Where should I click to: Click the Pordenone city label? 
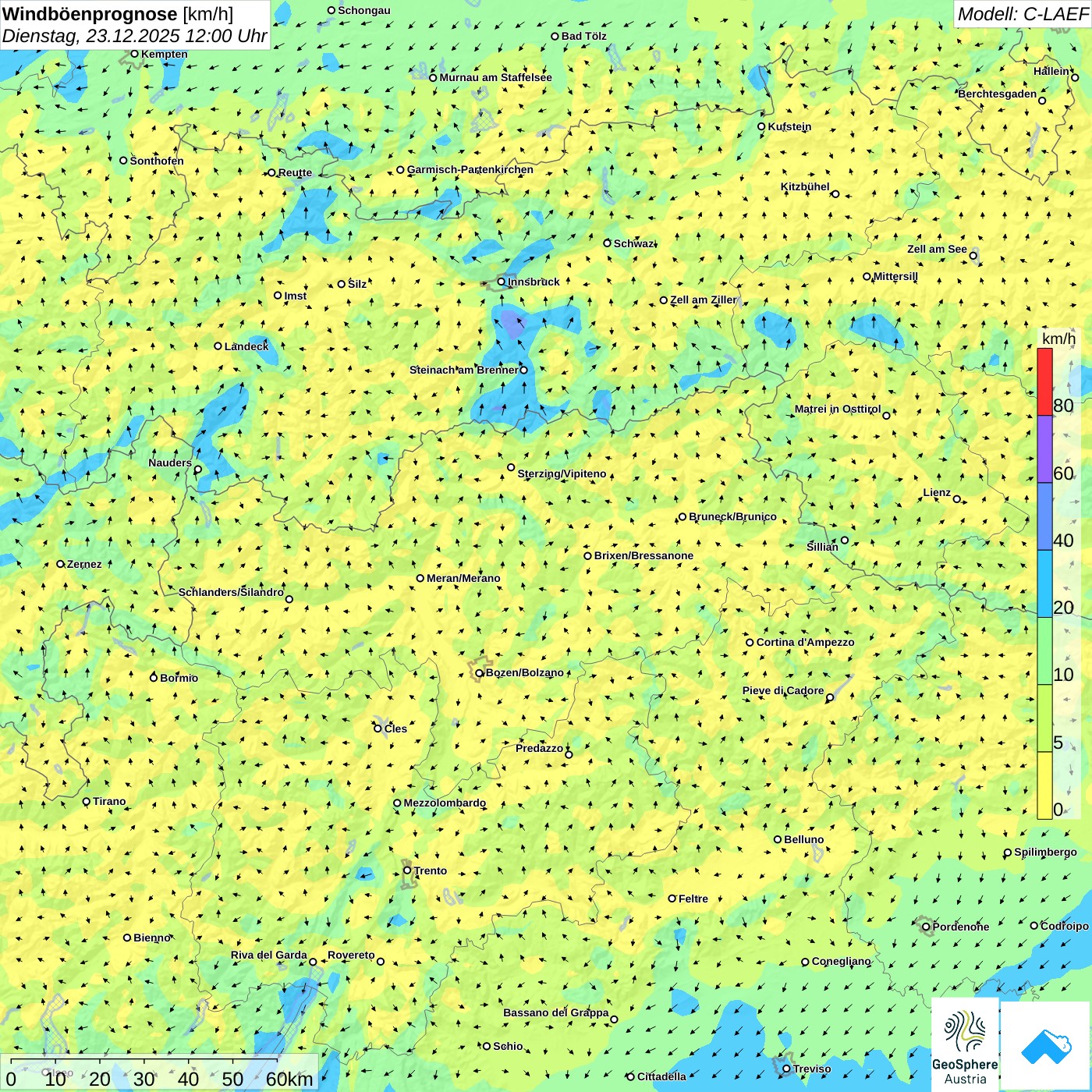[960, 927]
